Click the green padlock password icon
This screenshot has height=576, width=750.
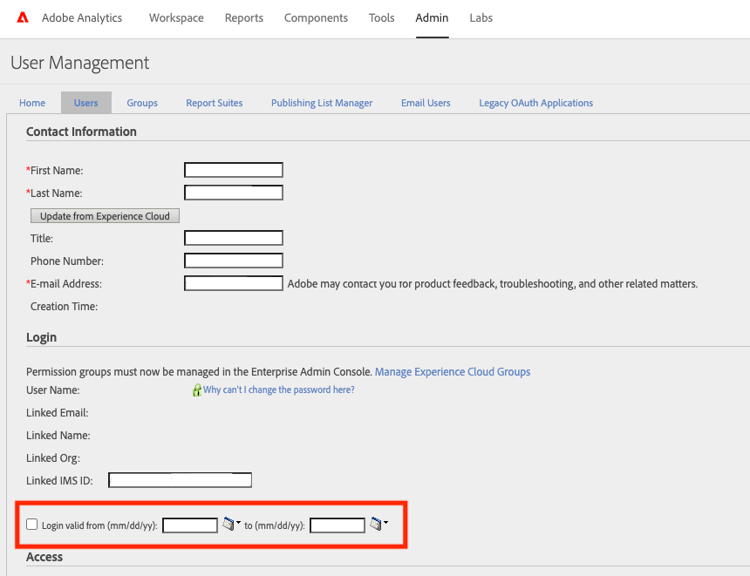tap(197, 390)
